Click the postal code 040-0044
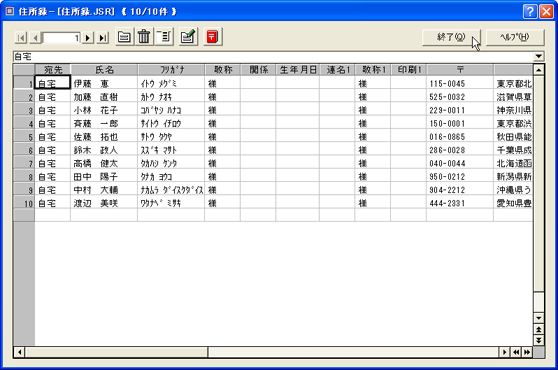 (x=460, y=163)
